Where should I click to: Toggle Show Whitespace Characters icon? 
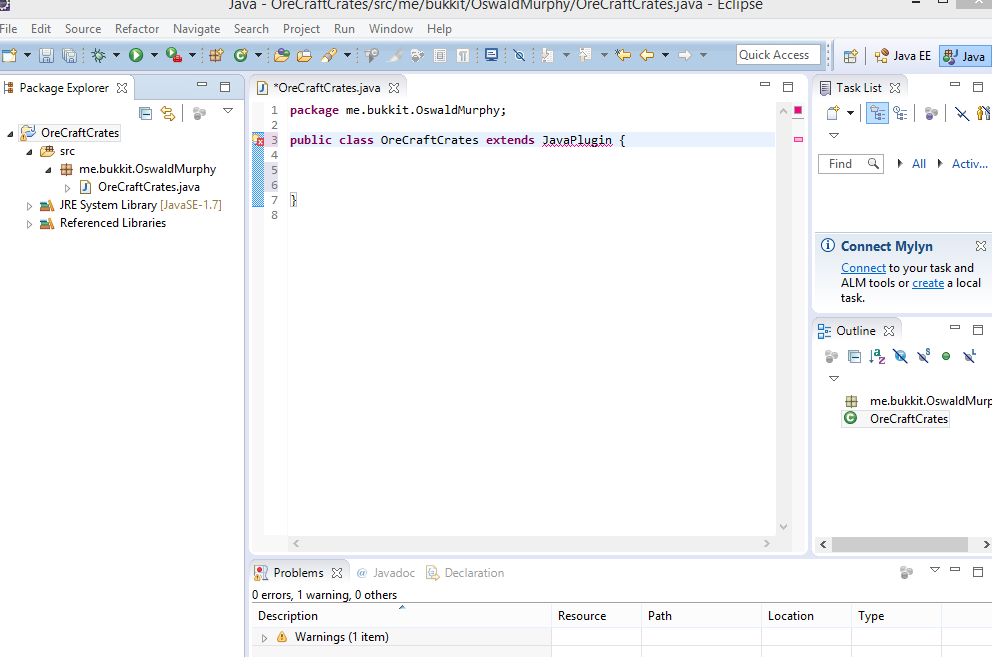463,56
